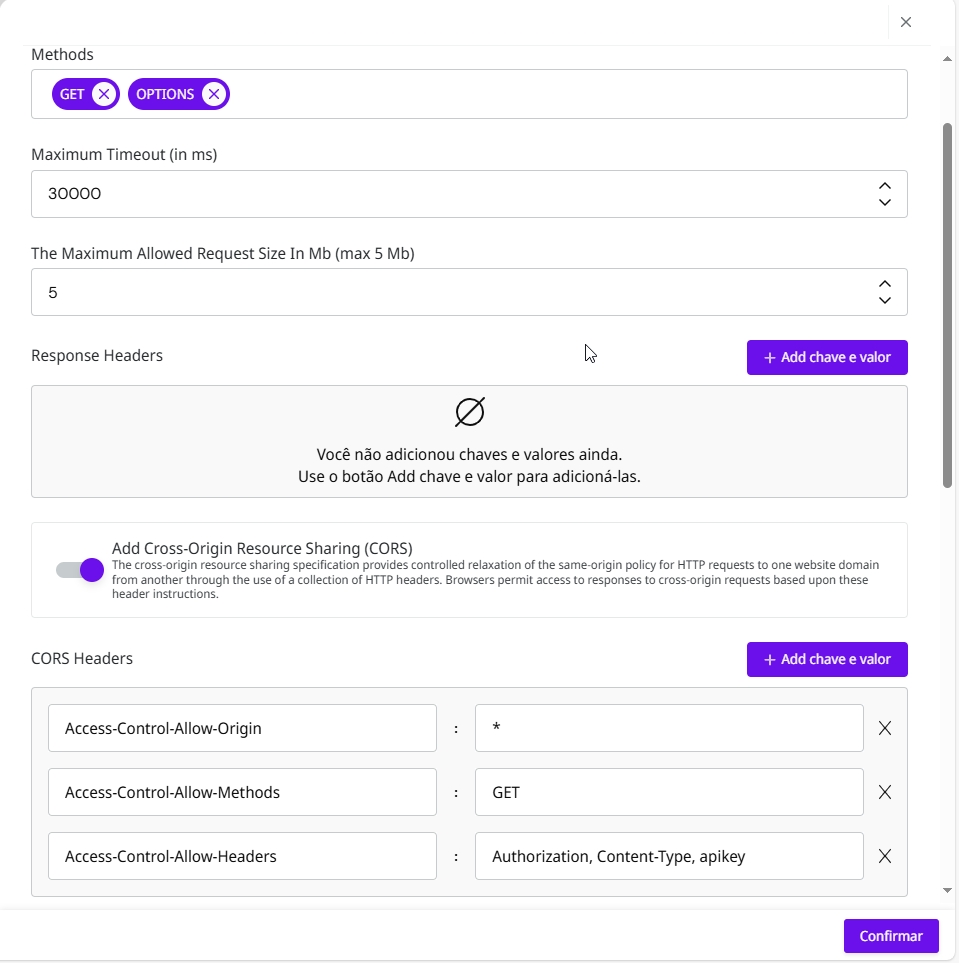Add key and value to CORS Headers
This screenshot has width=959, height=963.
(x=827, y=659)
